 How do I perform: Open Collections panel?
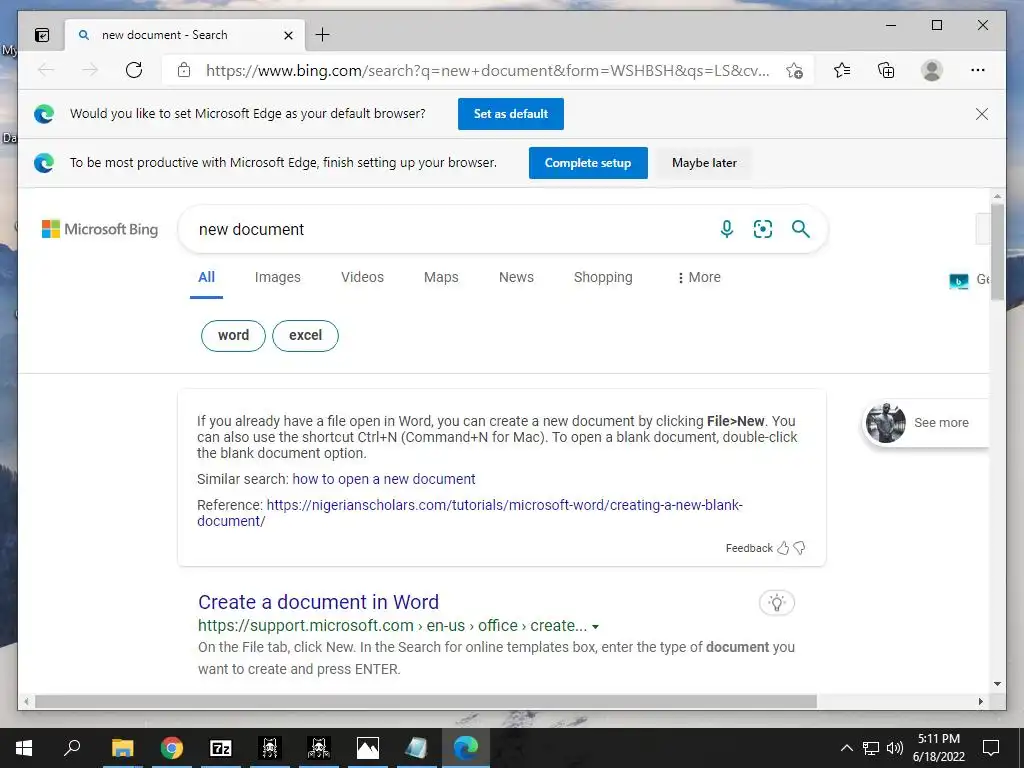point(886,70)
